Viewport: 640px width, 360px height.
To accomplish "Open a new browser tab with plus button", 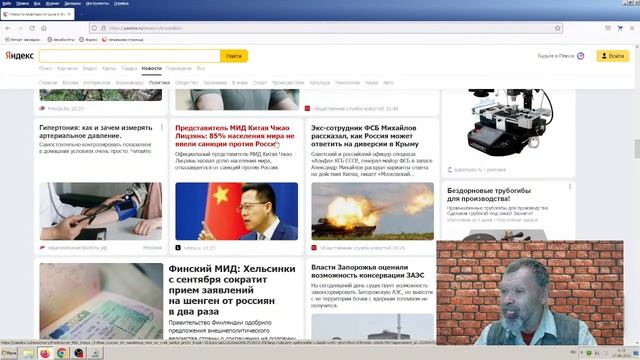I will coord(81,14).
